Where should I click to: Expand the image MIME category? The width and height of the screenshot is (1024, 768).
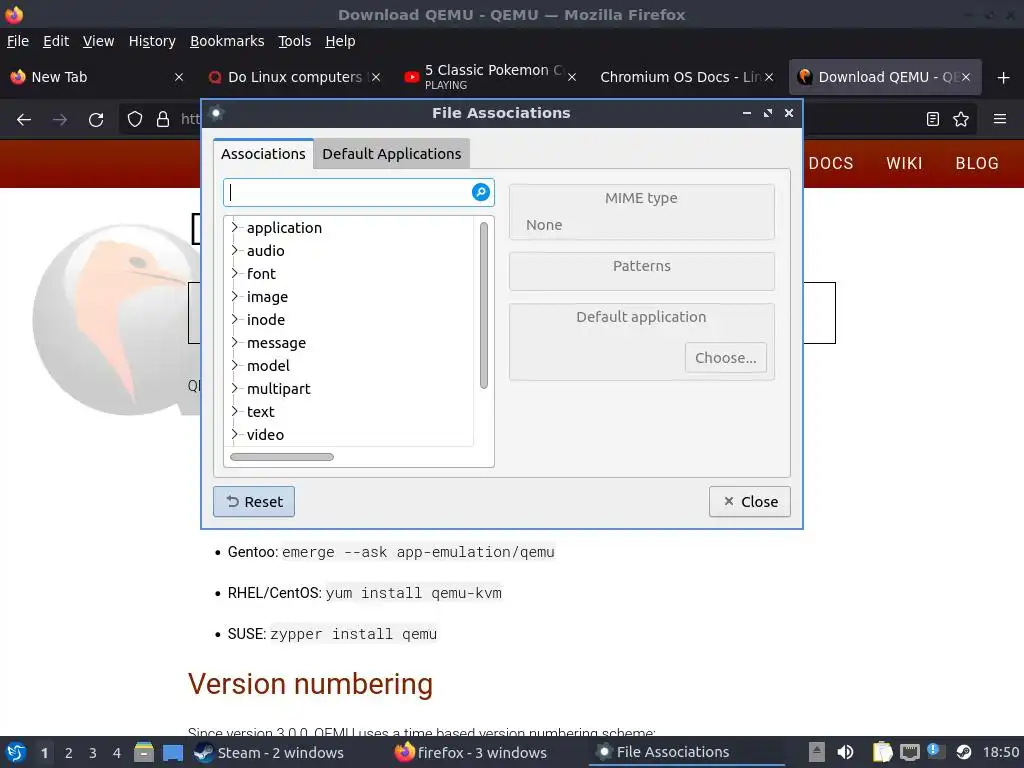coord(234,296)
